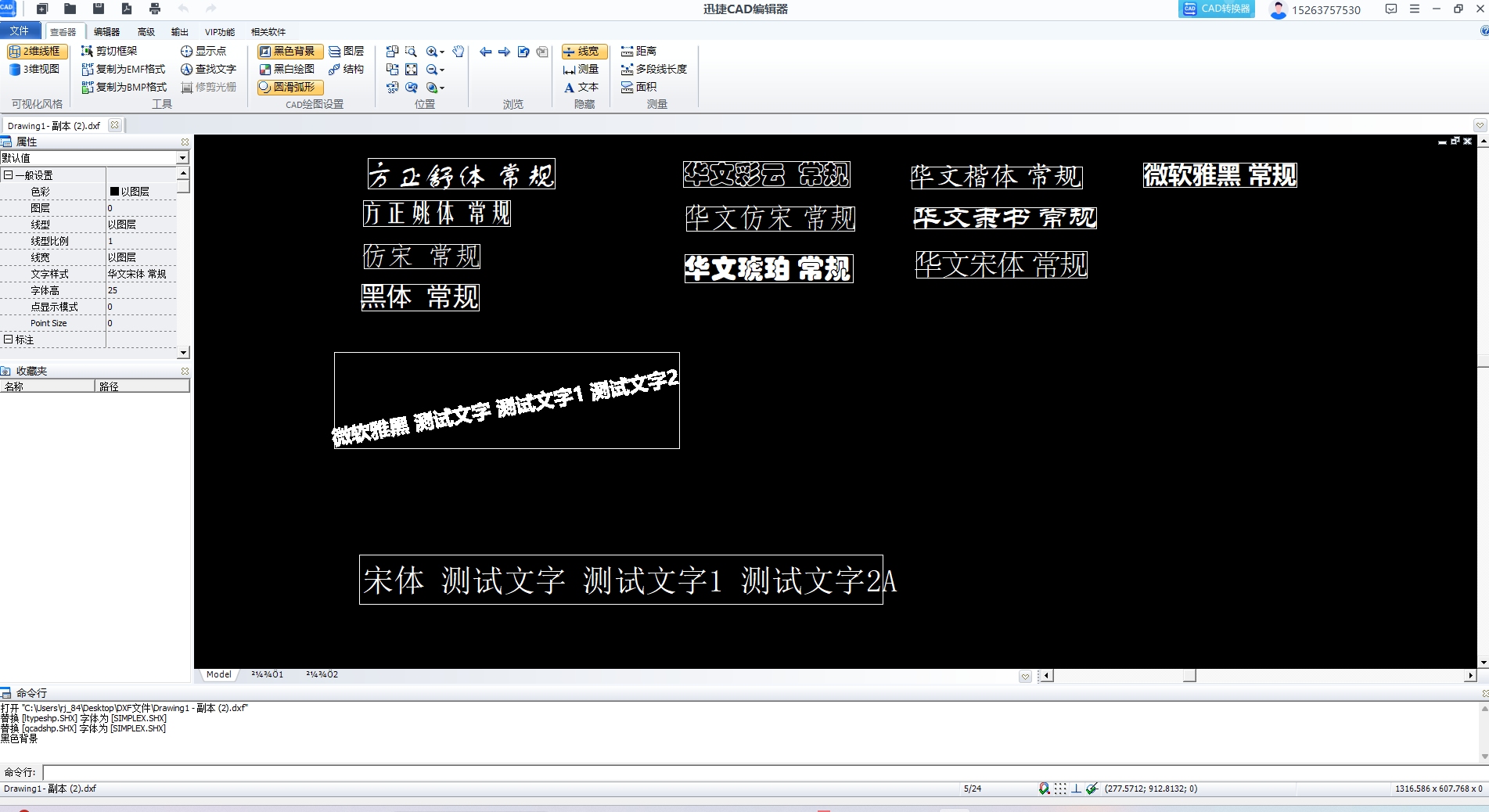Click the horizontal scrollbar thumb under the canvas
The width and height of the screenshot is (1489, 812).
(1189, 675)
